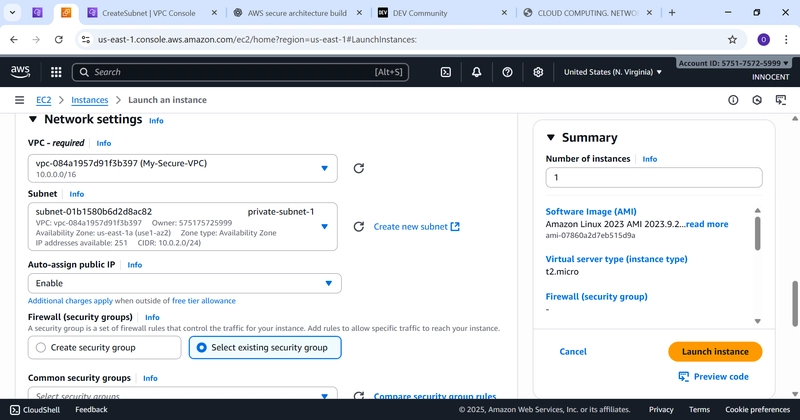Screen dimensions: 800x420
Task: View site information icon in address bar
Action: click(86, 39)
